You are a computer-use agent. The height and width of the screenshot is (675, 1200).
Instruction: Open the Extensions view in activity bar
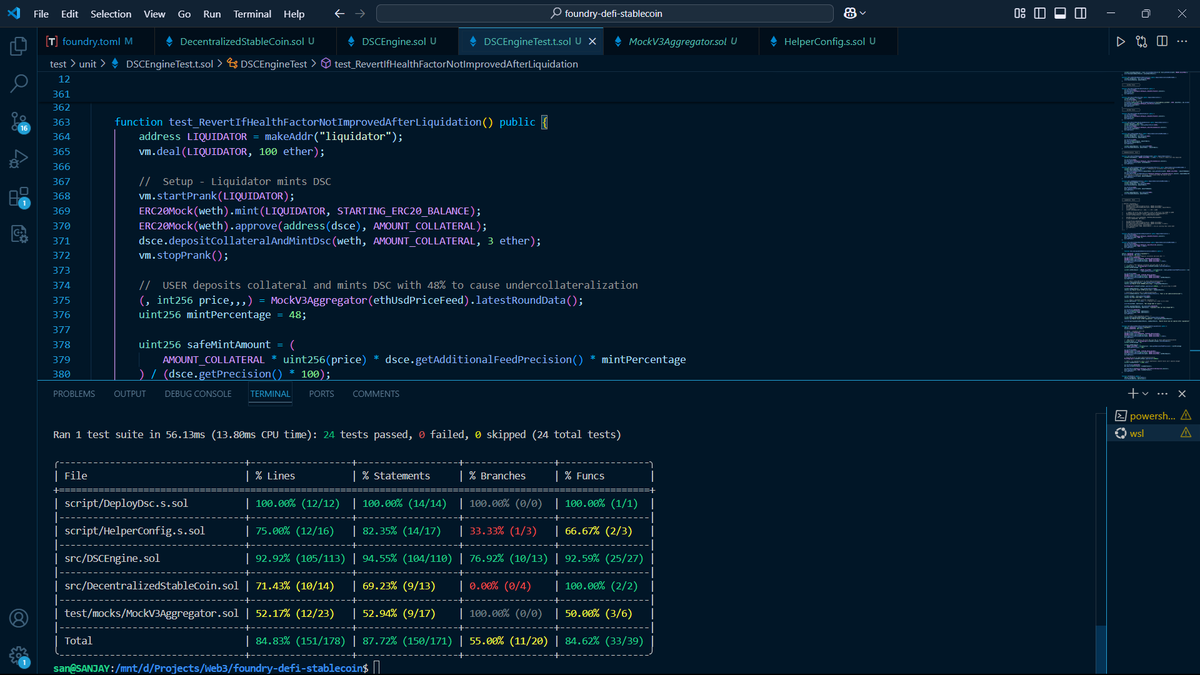18,197
